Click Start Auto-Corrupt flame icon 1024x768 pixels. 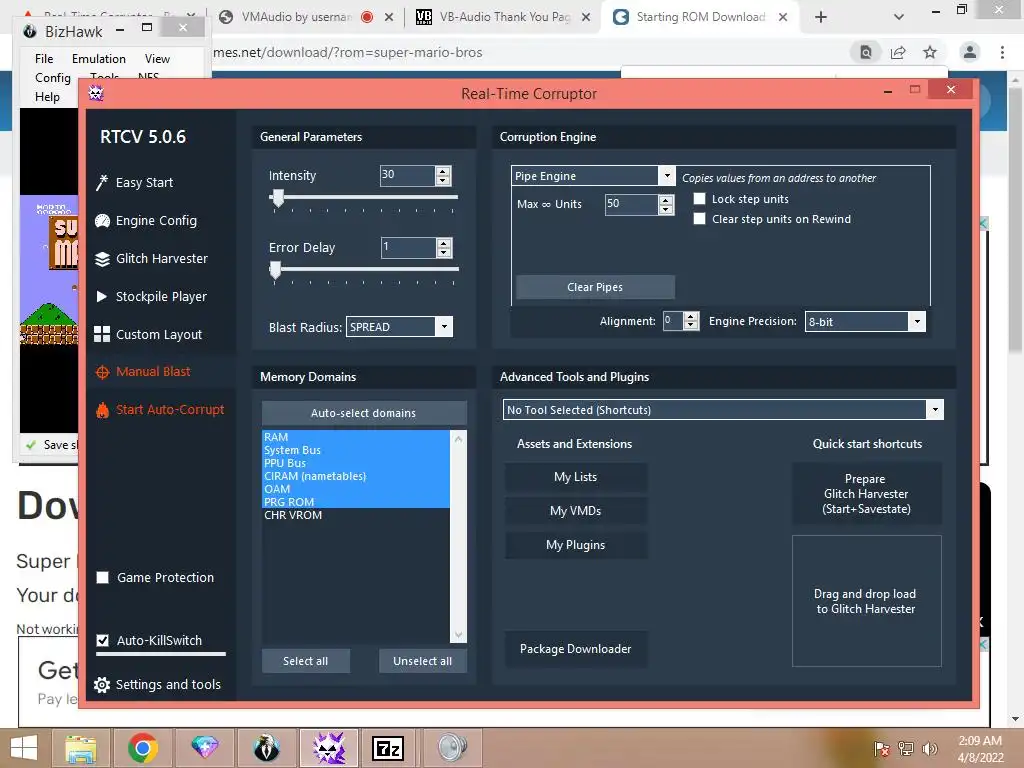[102, 410]
